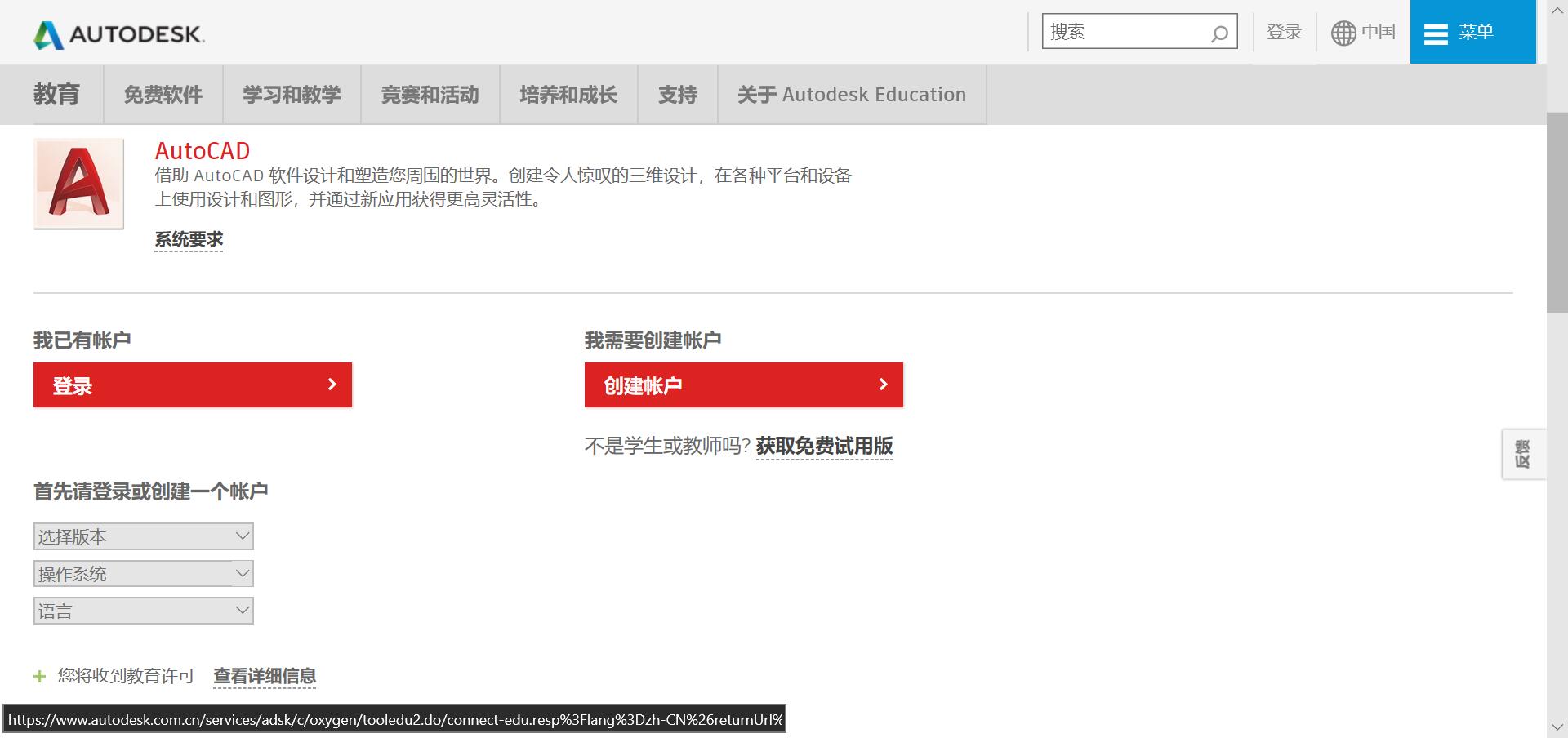Open the 学习和教学 navigation tab
Viewport: 1568px width, 738px height.
(292, 95)
